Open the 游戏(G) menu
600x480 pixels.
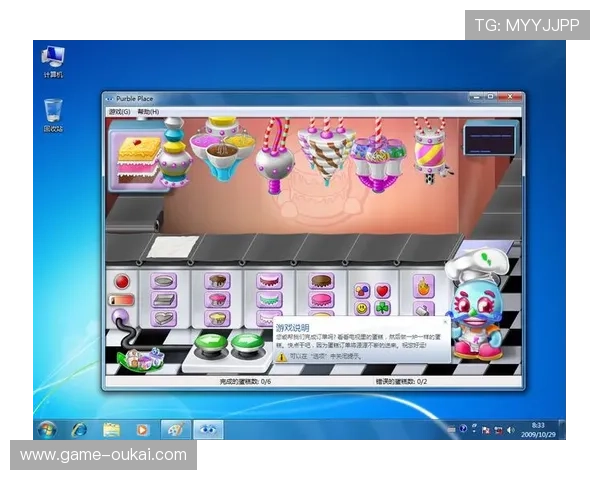(x=120, y=112)
